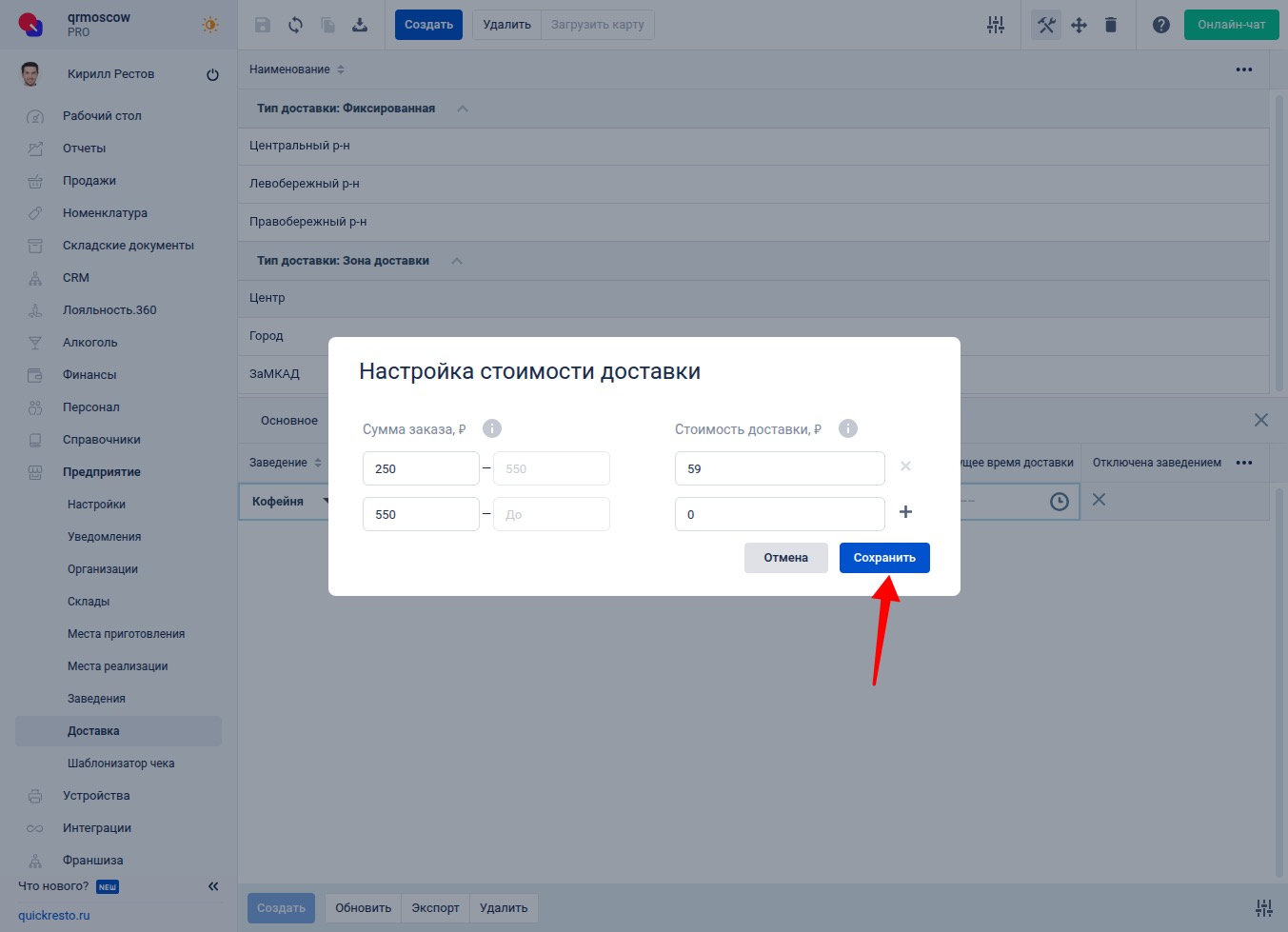Screen dimensions: 1288x932
Task: Toggle the sun theme switch icon
Action: point(210,25)
